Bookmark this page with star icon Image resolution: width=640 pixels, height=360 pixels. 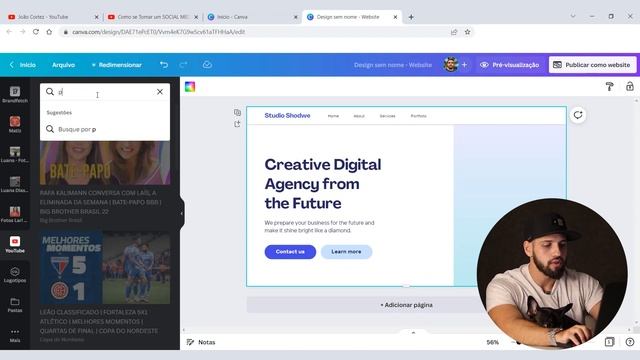coord(467,32)
